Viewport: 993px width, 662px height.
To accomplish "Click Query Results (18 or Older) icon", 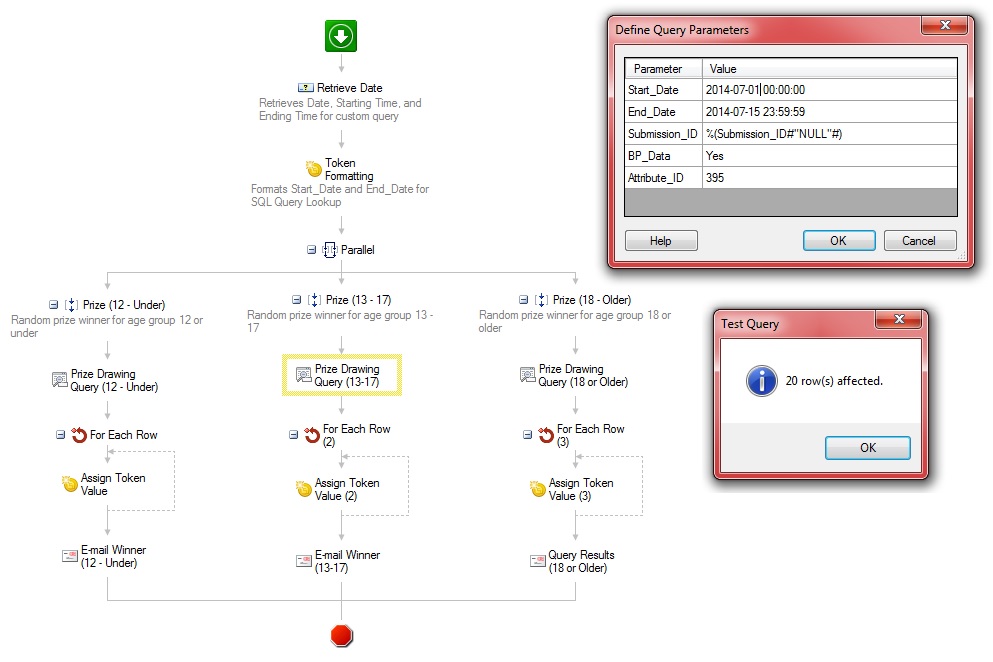I will (537, 561).
